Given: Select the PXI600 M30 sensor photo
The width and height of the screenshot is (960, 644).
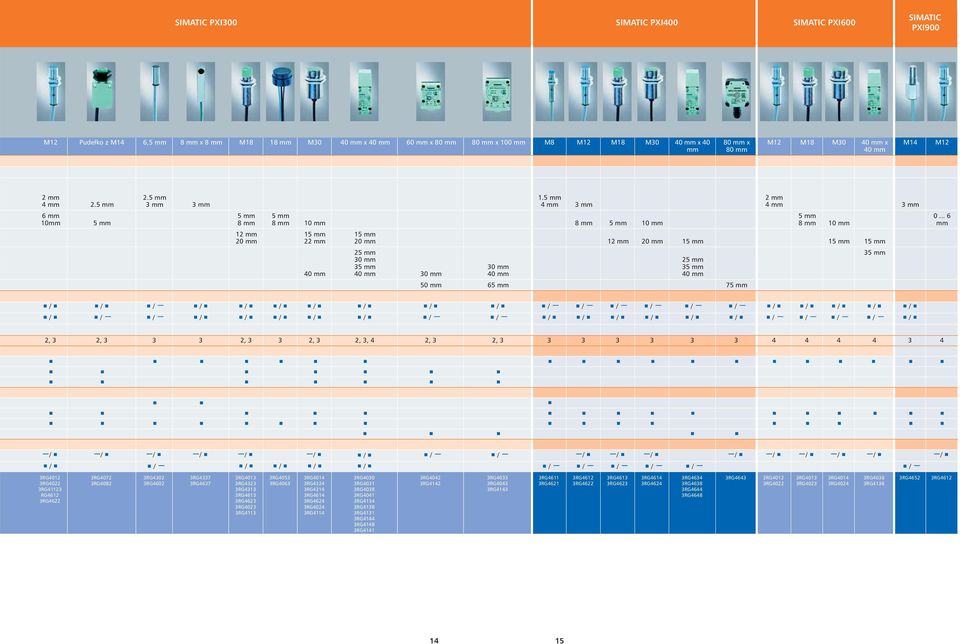Looking at the screenshot, I should (839, 91).
